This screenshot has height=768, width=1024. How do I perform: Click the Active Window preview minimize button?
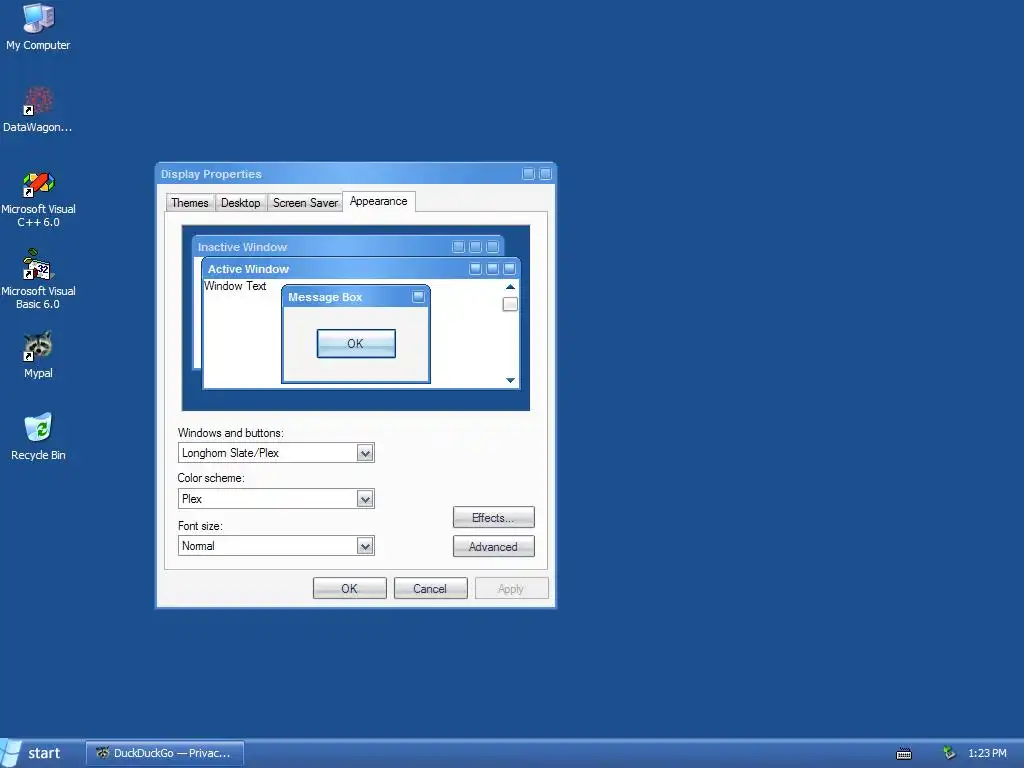[475, 268]
